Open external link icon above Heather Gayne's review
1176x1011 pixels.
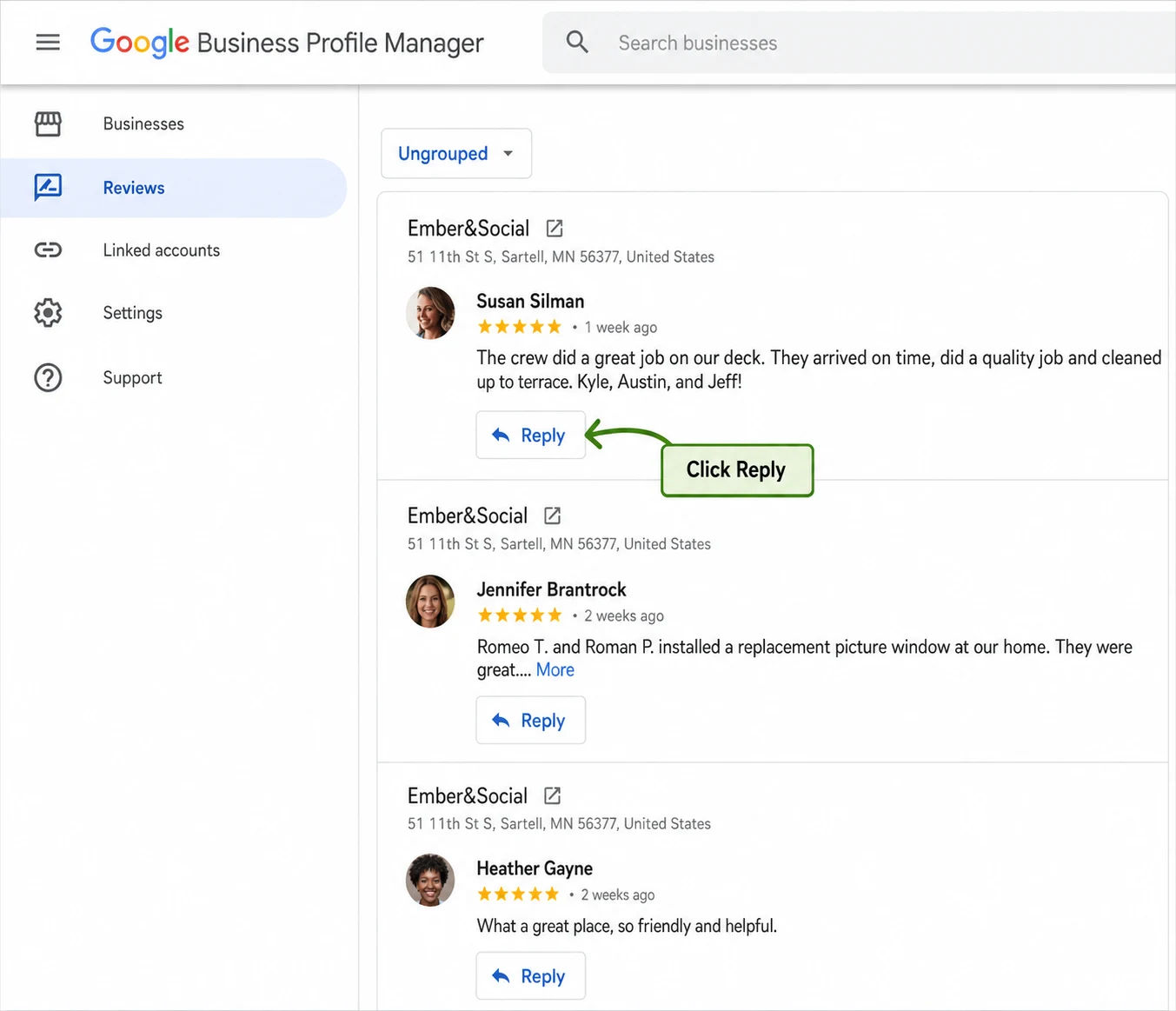(552, 795)
